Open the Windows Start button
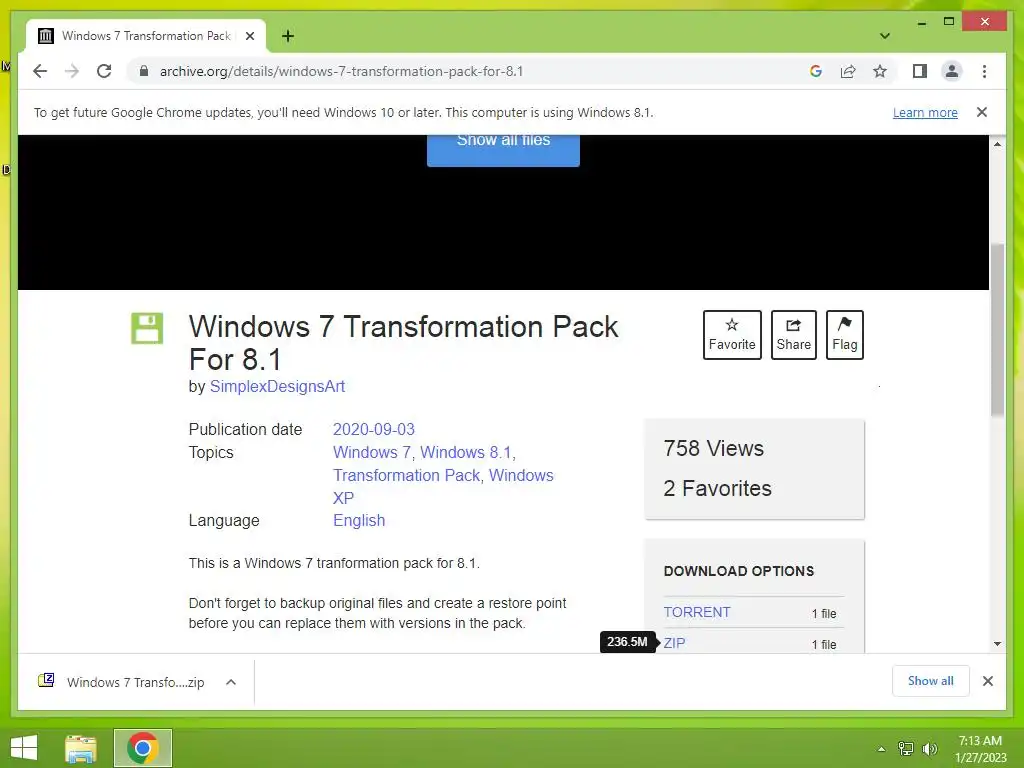 click(x=24, y=748)
